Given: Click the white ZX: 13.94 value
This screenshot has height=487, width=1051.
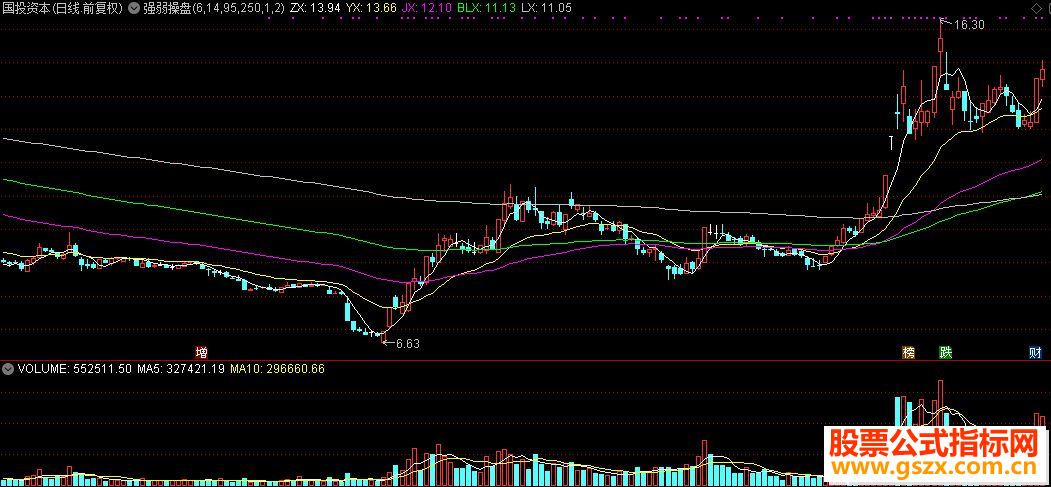Looking at the screenshot, I should coord(315,9).
